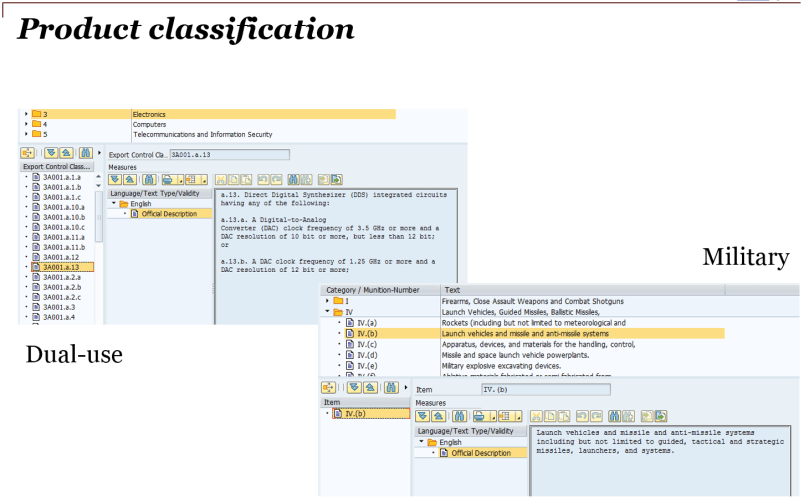Expand folder 4 Computers
The image size is (809, 503).
tap(26, 124)
